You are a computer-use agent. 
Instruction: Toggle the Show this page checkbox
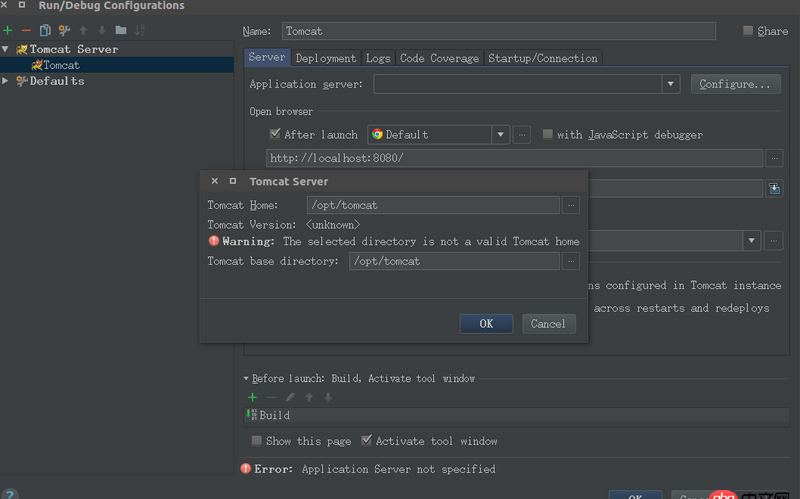(x=257, y=440)
